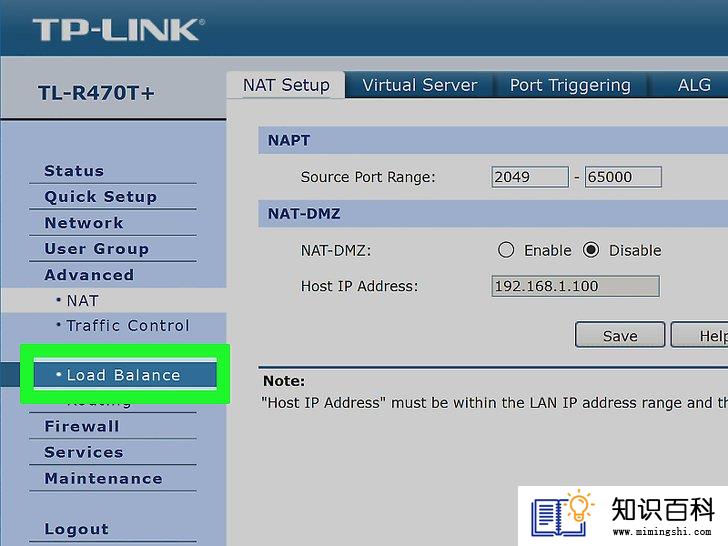Select the NAT-DMZ Disable radio button

pyautogui.click(x=591, y=250)
